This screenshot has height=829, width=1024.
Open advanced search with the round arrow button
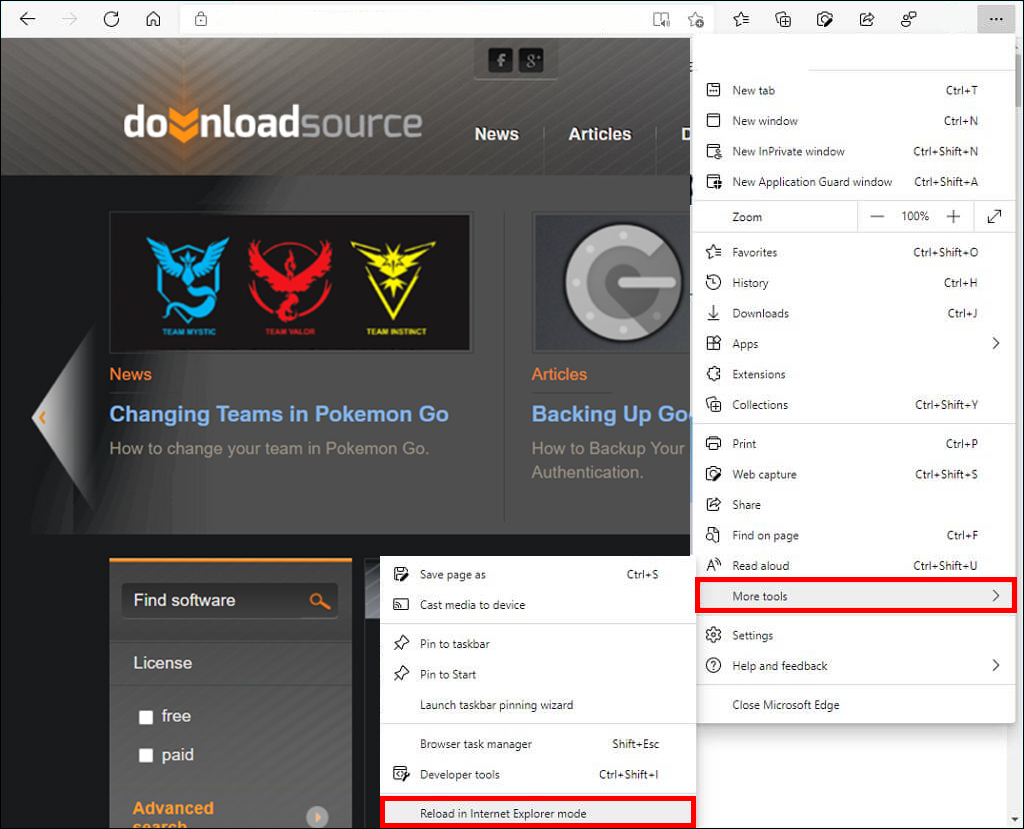coord(317,816)
